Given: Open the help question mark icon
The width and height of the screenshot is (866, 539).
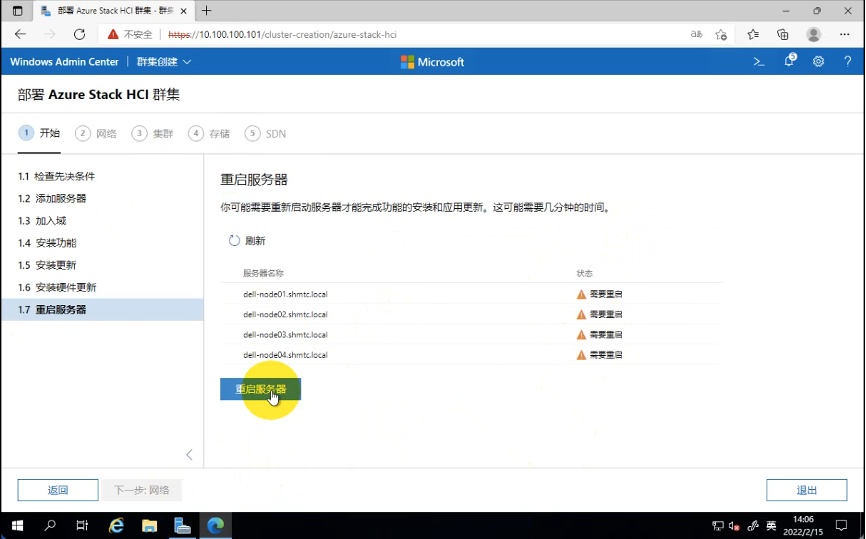Looking at the screenshot, I should coord(848,62).
